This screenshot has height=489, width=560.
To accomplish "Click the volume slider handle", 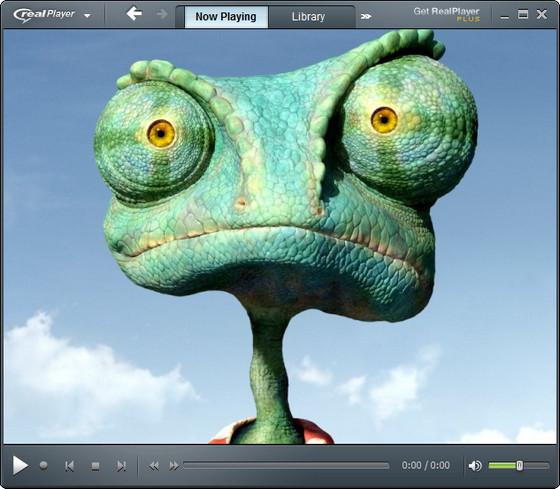I will point(519,465).
